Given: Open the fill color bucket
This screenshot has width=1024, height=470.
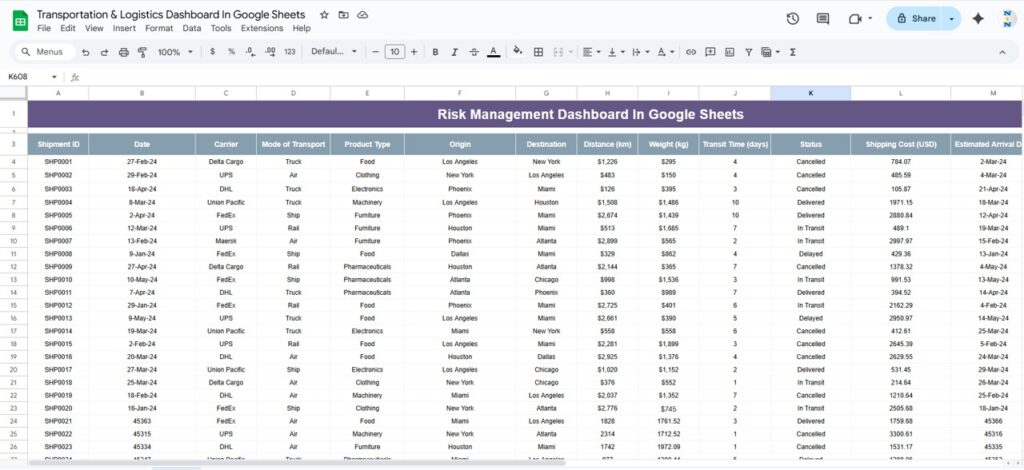Looking at the screenshot, I should point(518,51).
